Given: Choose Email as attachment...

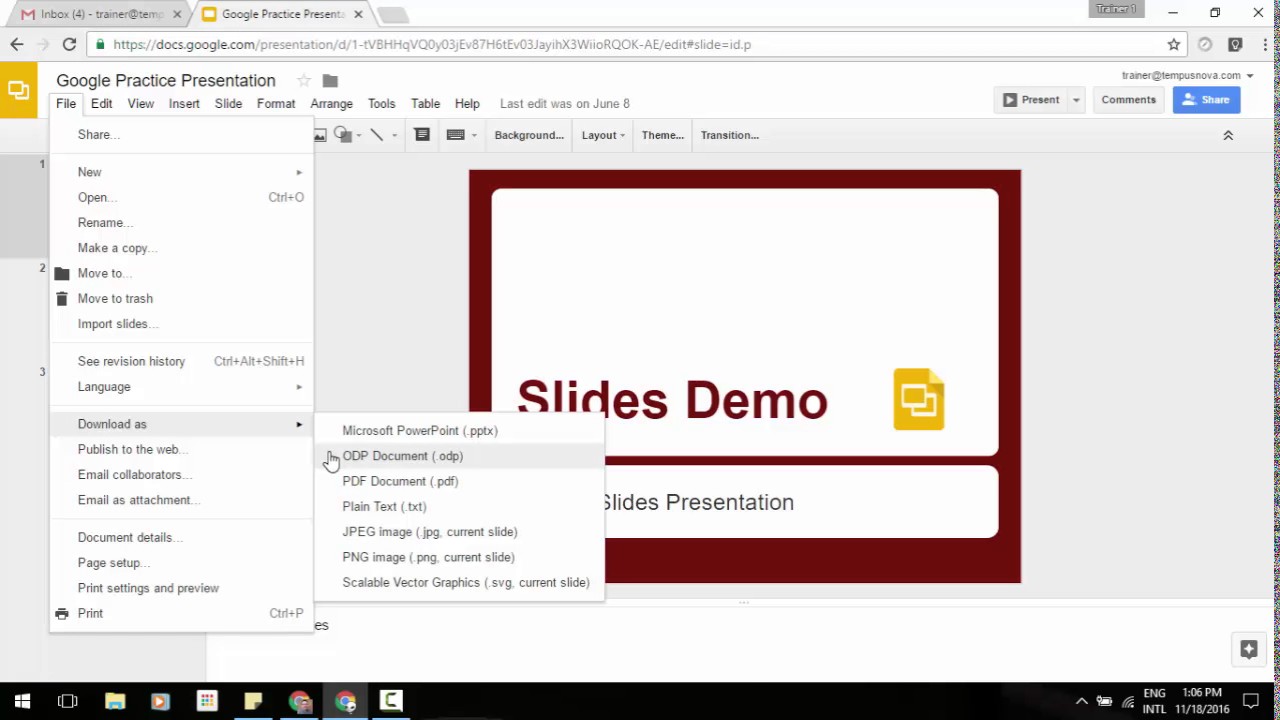Looking at the screenshot, I should [x=180, y=500].
